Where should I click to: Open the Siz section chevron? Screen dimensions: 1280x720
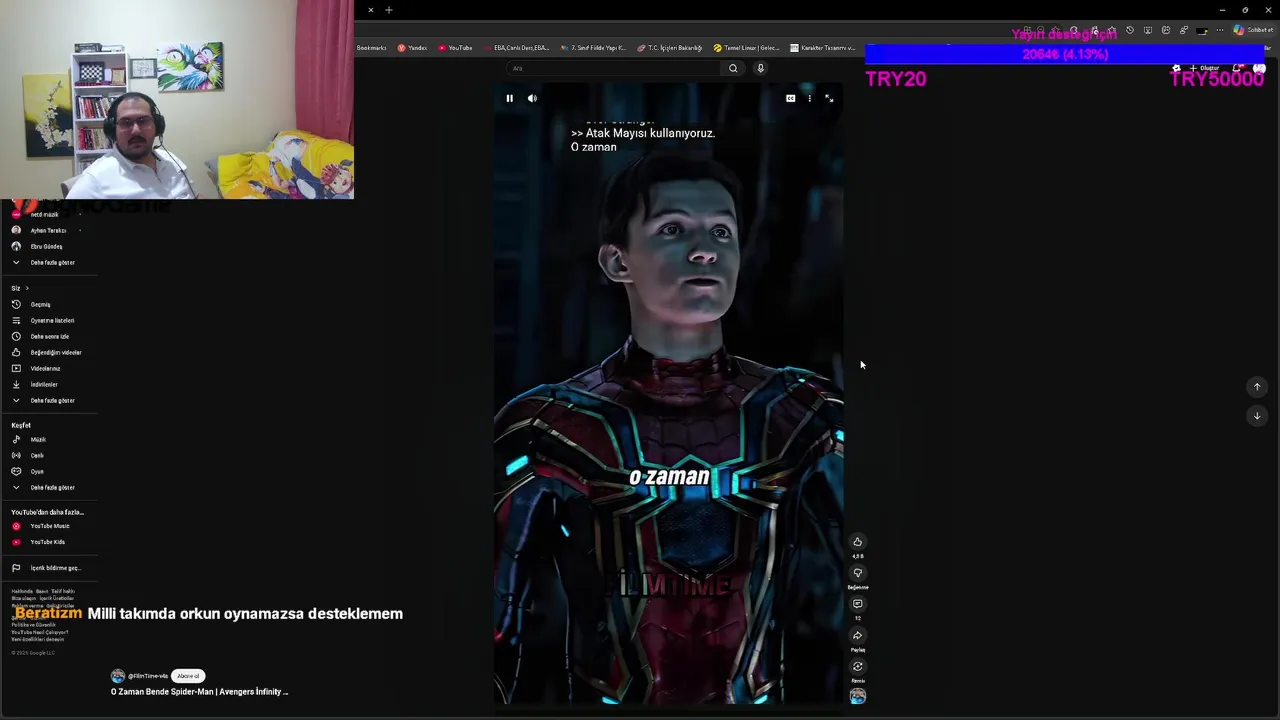pos(27,288)
